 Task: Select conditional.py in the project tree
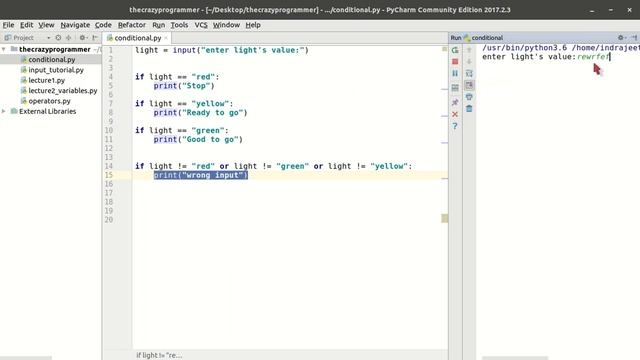coord(51,60)
